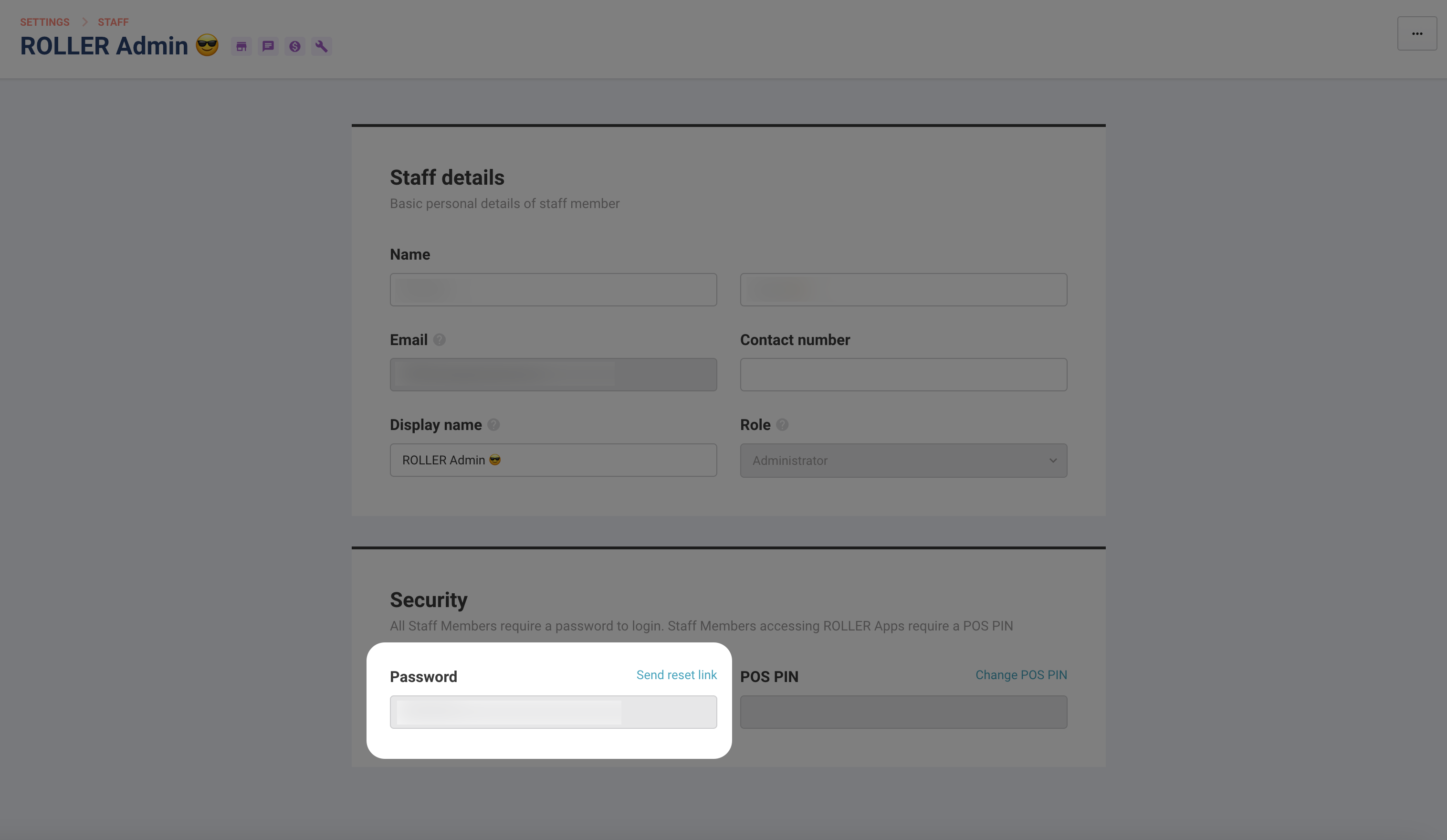
Task: Click the chat message icon in the header
Action: [268, 46]
